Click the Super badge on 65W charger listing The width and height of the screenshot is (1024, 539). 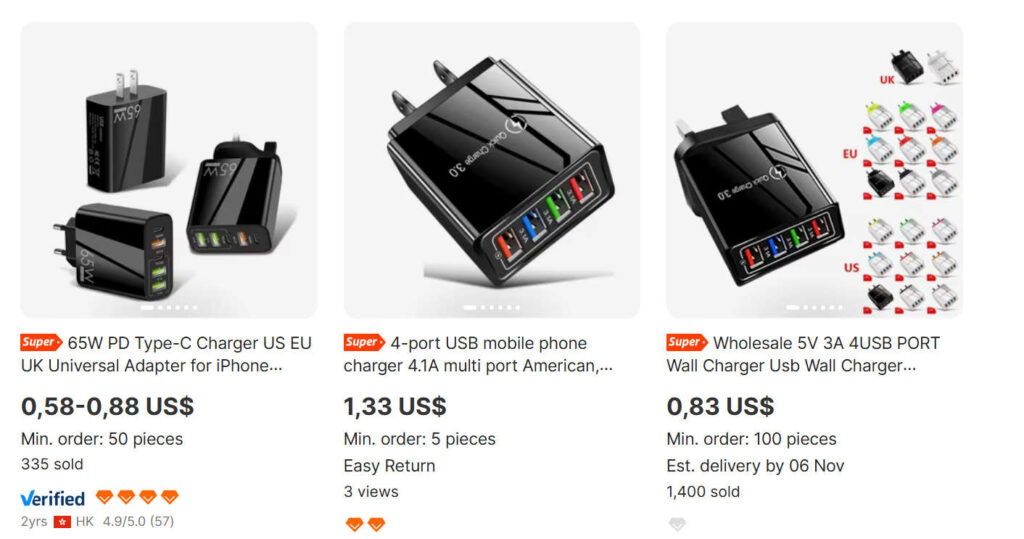coord(41,342)
